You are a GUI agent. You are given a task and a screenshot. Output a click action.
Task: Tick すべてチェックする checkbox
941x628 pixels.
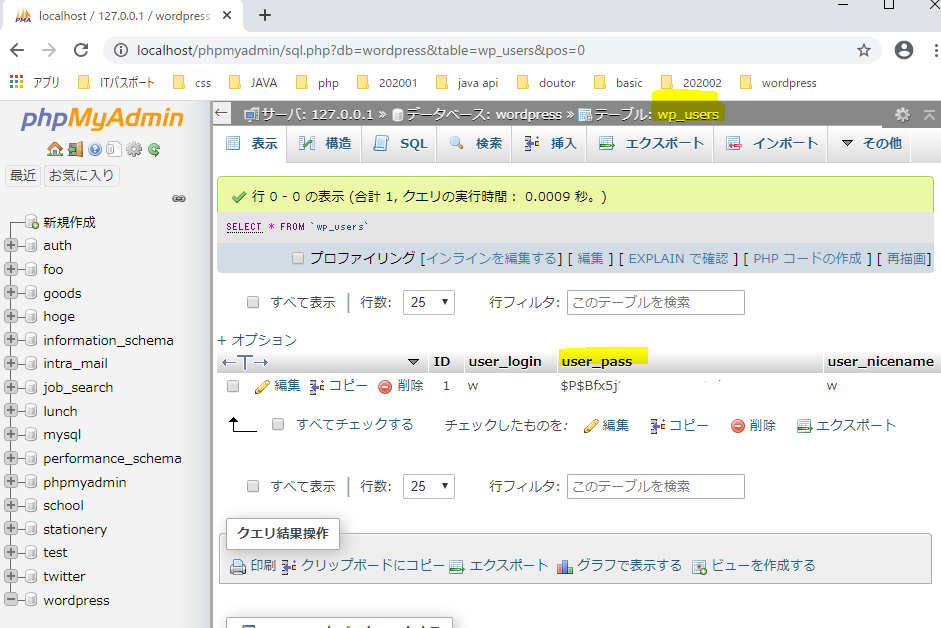278,424
